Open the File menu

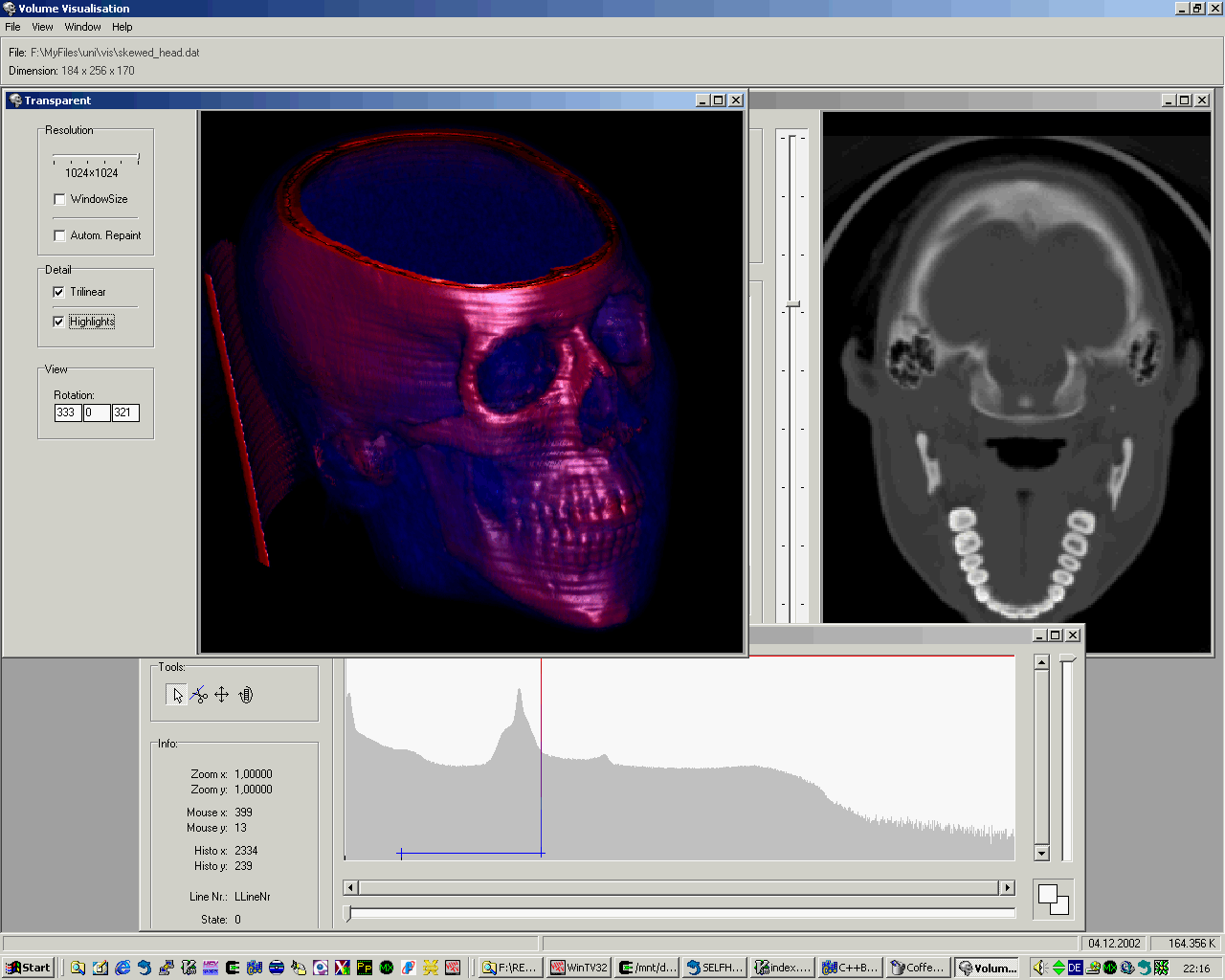[12, 27]
